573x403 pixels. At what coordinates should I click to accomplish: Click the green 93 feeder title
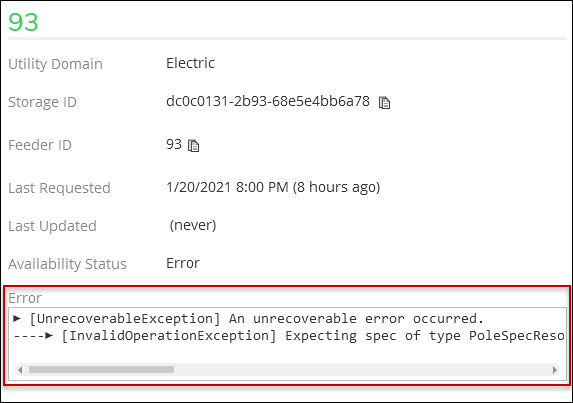click(x=23, y=22)
